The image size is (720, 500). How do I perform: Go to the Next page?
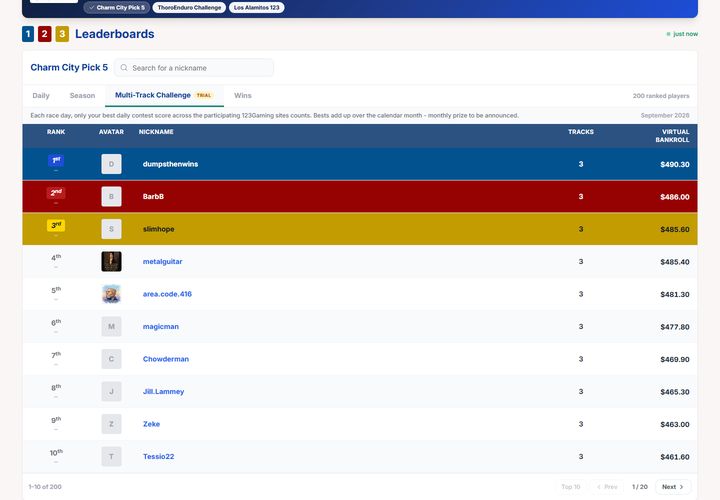(673, 487)
